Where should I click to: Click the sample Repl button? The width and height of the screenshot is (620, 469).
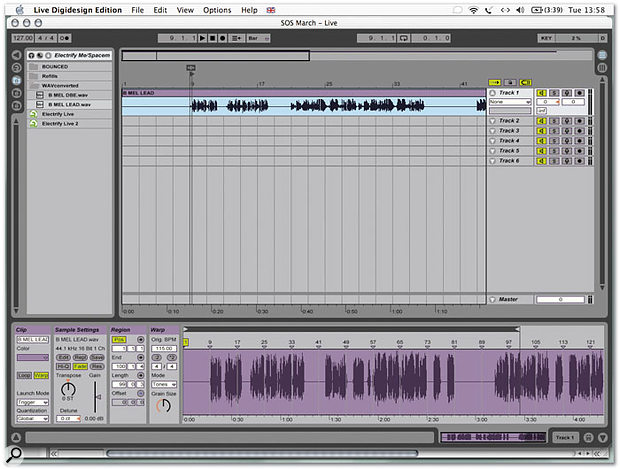pyautogui.click(x=80, y=357)
